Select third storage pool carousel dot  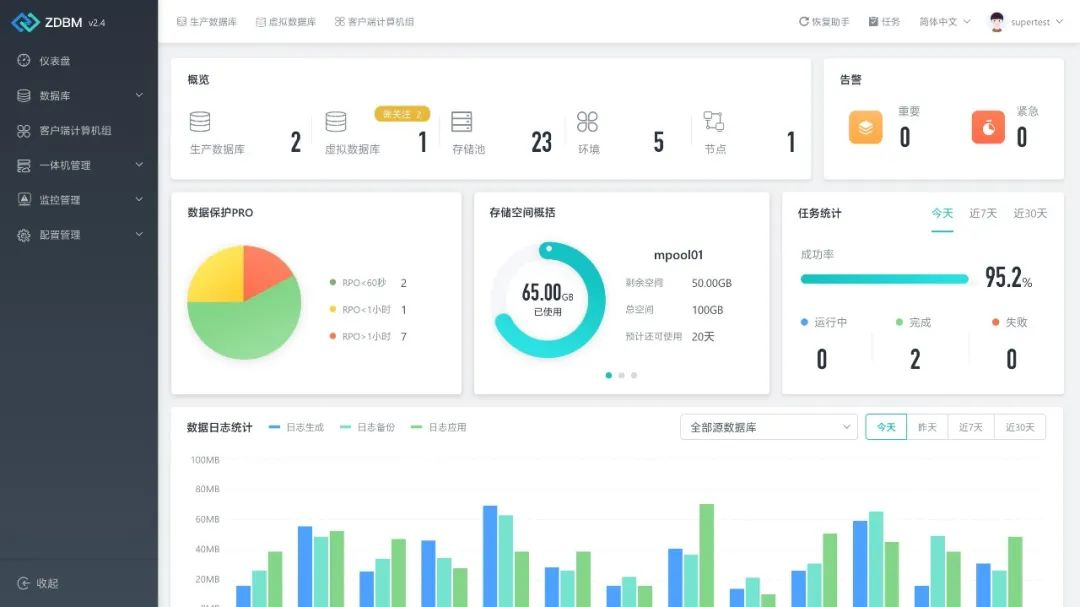point(634,375)
